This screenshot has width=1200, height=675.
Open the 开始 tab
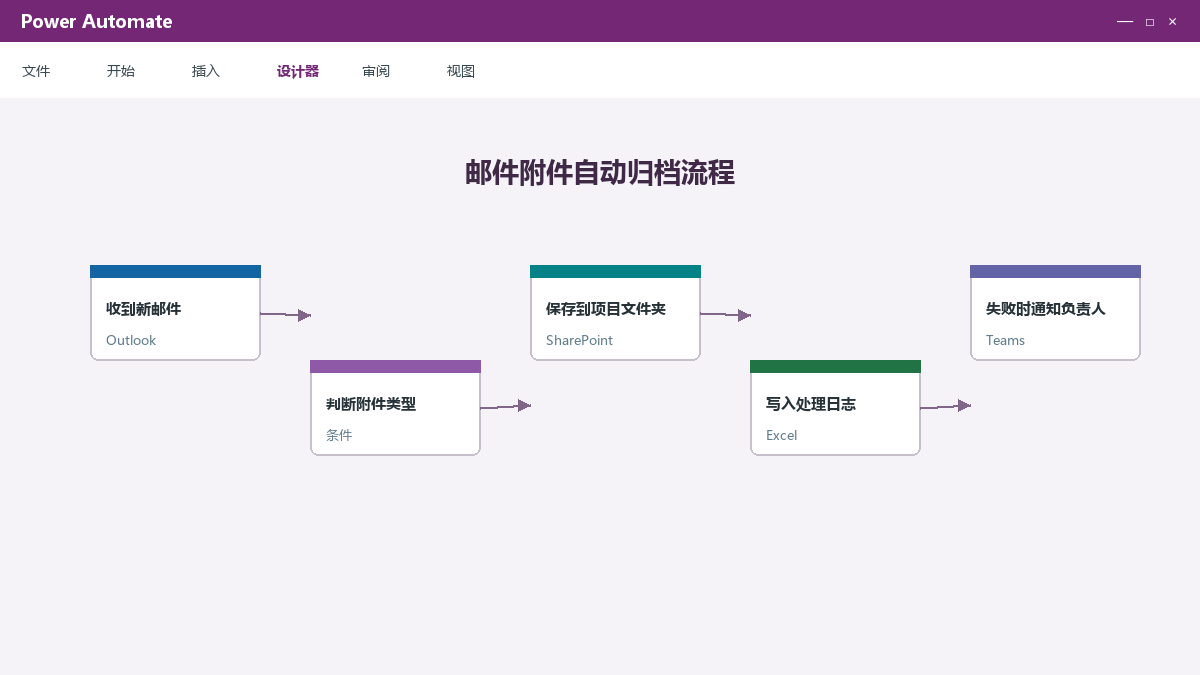click(121, 71)
